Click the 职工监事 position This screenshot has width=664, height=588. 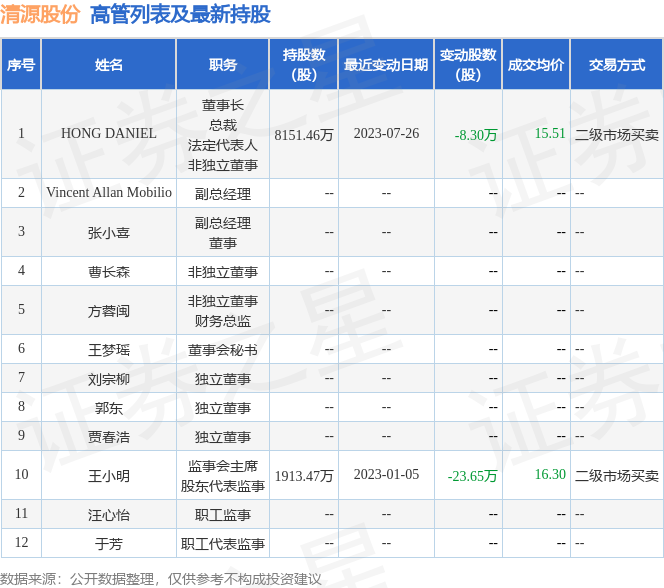[223, 515]
